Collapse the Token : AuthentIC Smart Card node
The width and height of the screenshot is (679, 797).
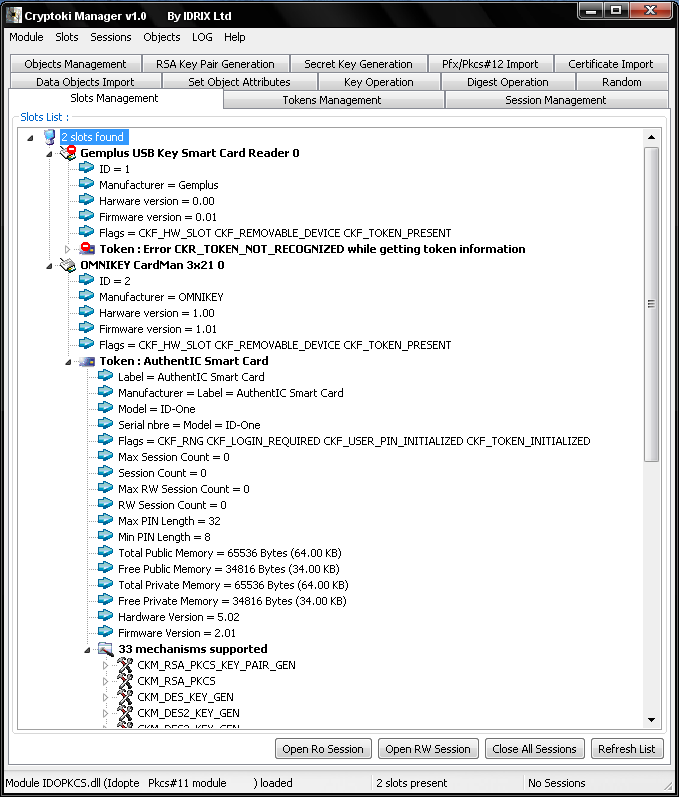pyautogui.click(x=68, y=362)
